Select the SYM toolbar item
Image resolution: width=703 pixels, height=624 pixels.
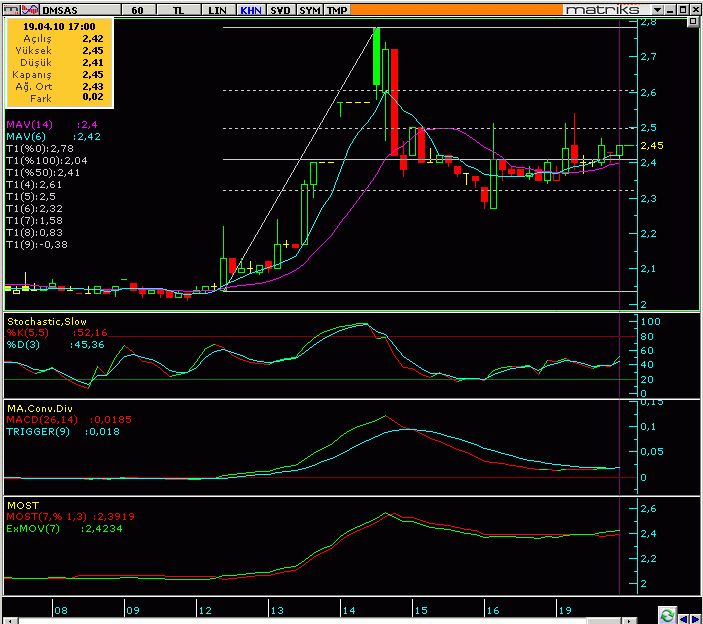click(x=310, y=8)
